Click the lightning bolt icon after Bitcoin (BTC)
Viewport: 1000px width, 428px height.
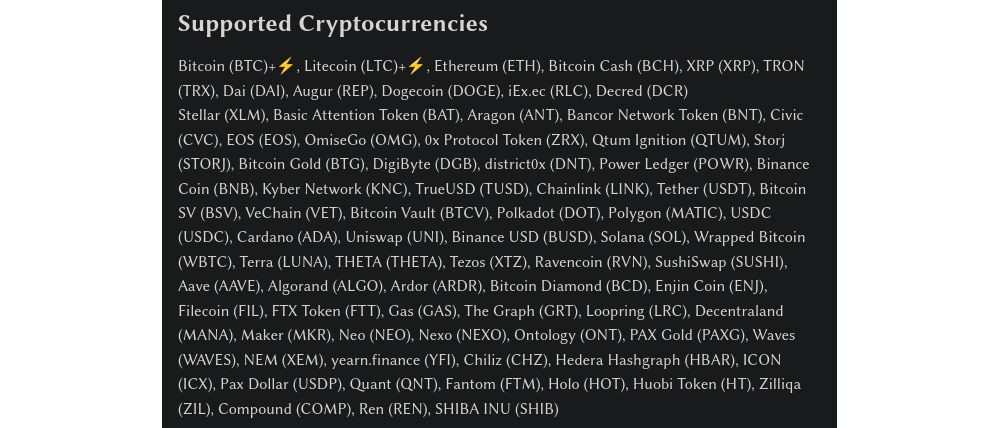(x=285, y=66)
